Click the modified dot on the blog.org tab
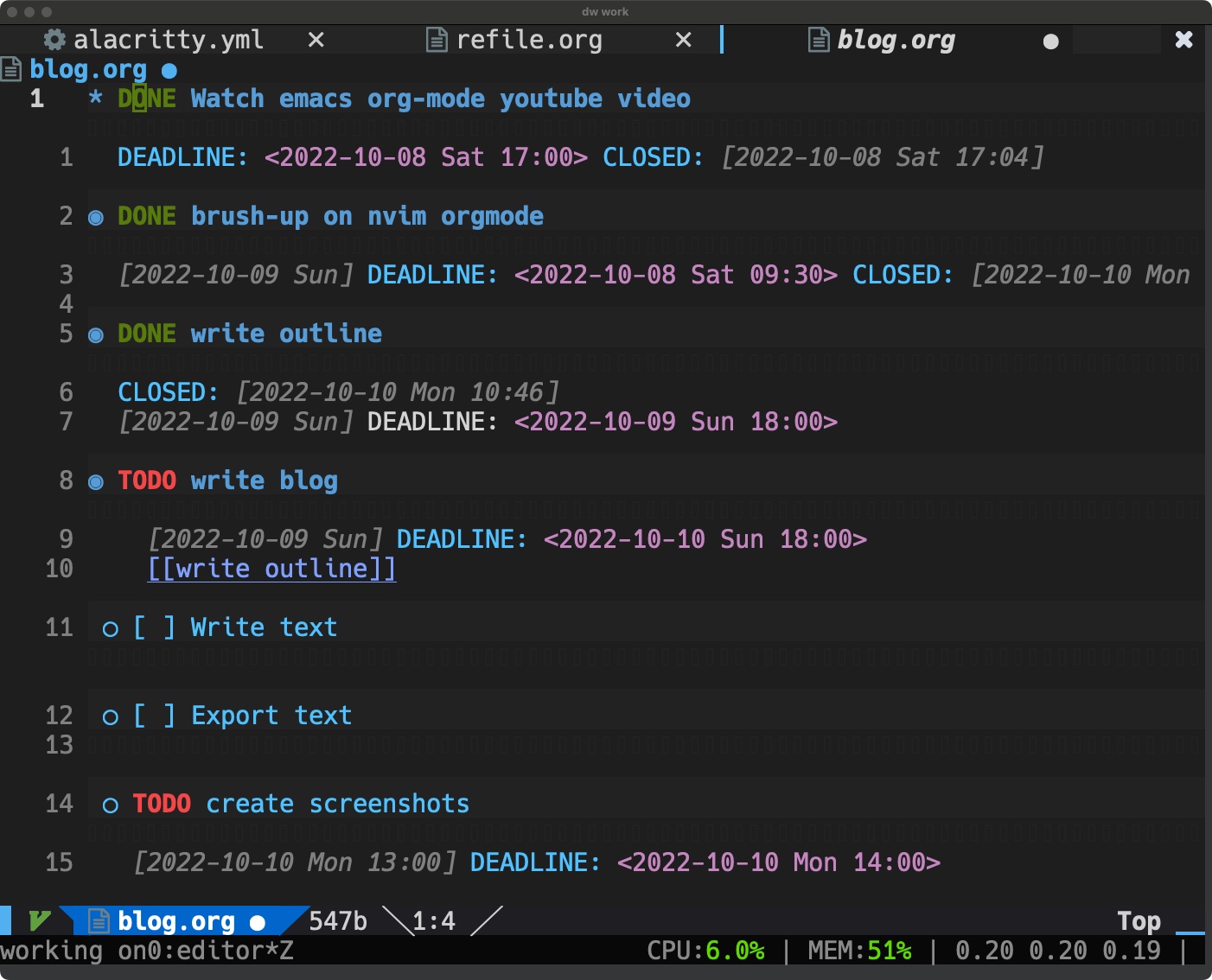The height and width of the screenshot is (980, 1212). coord(1051,41)
